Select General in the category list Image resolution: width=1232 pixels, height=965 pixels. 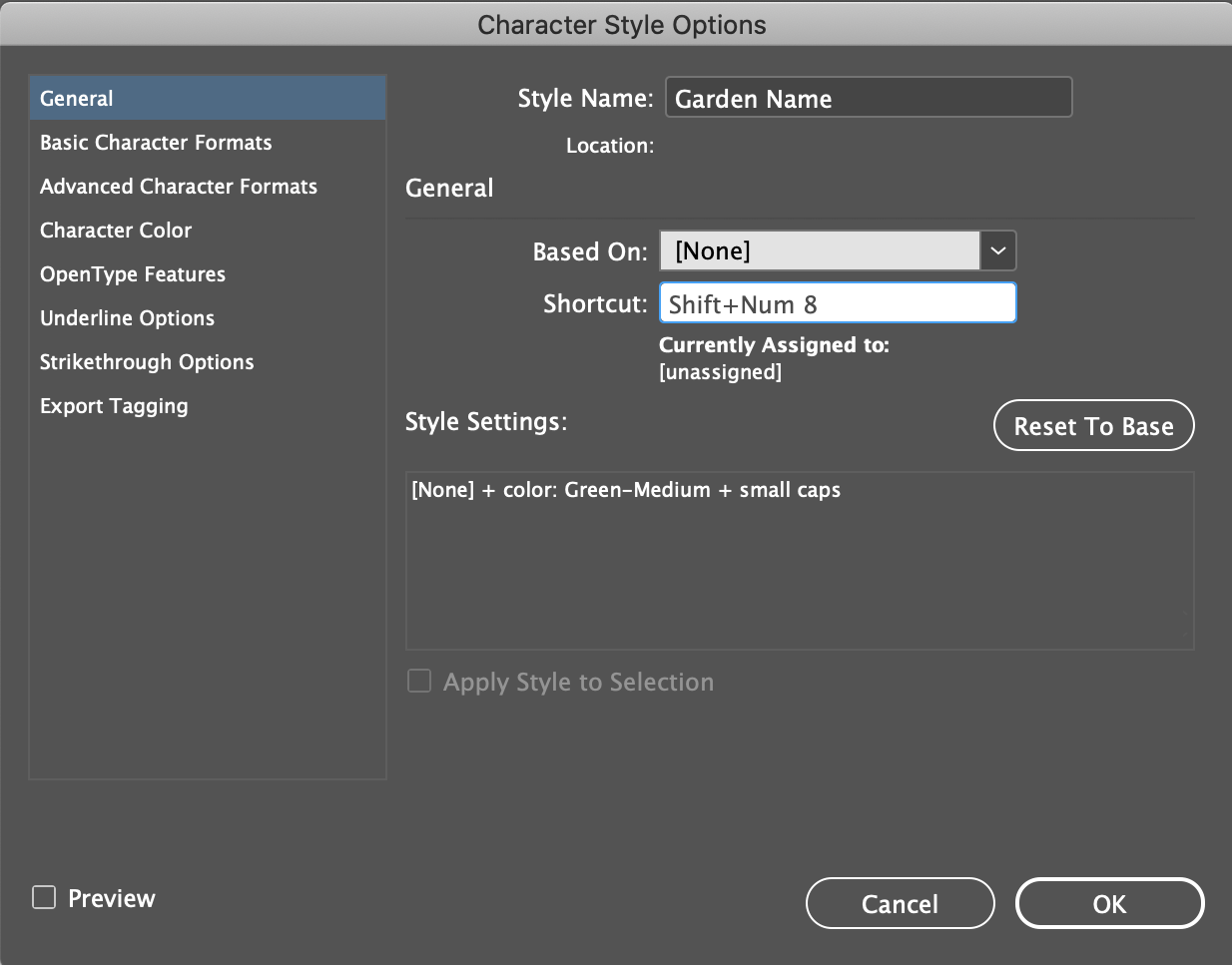208,99
